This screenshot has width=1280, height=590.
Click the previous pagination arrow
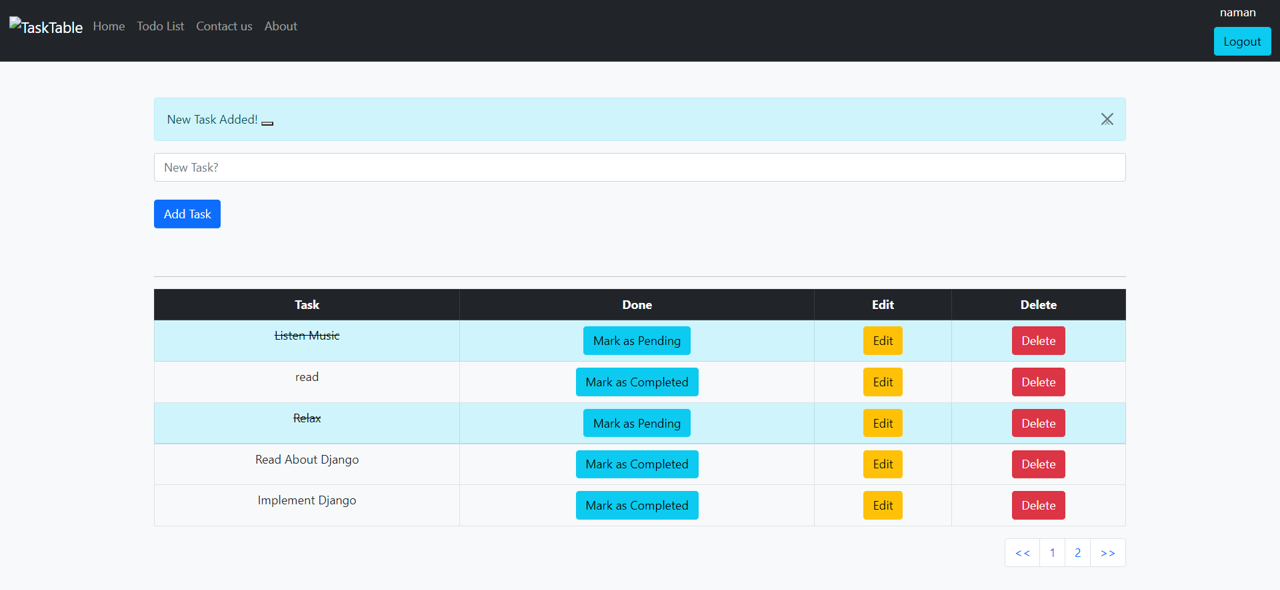tap(1022, 552)
